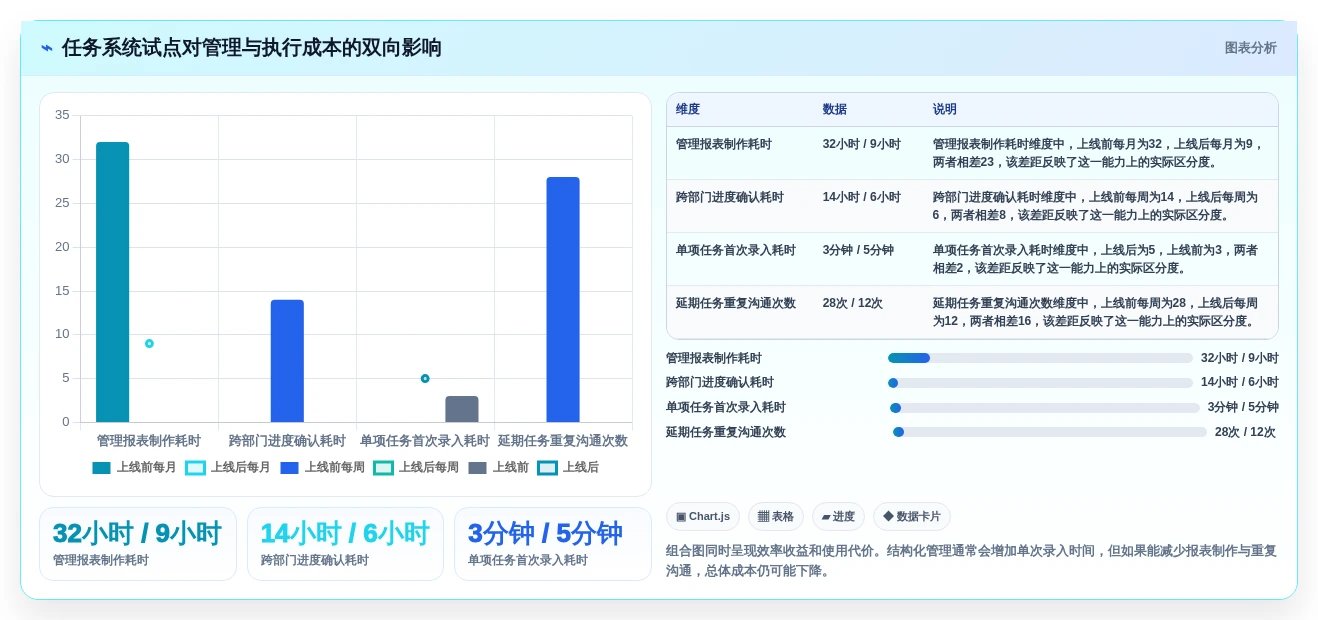The width and height of the screenshot is (1318, 620).
Task: Click the dashboard title 任务系统试点对管理与执行成本的双向影响
Action: pyautogui.click(x=252, y=48)
